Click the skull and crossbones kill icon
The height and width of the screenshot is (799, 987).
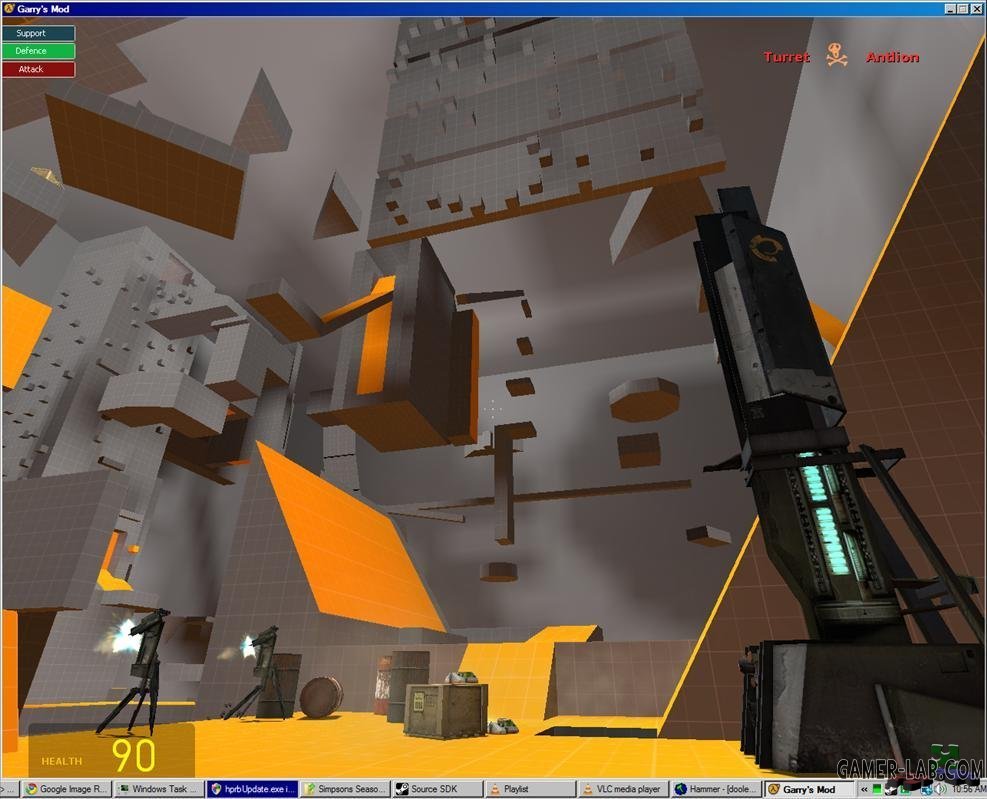coord(837,55)
